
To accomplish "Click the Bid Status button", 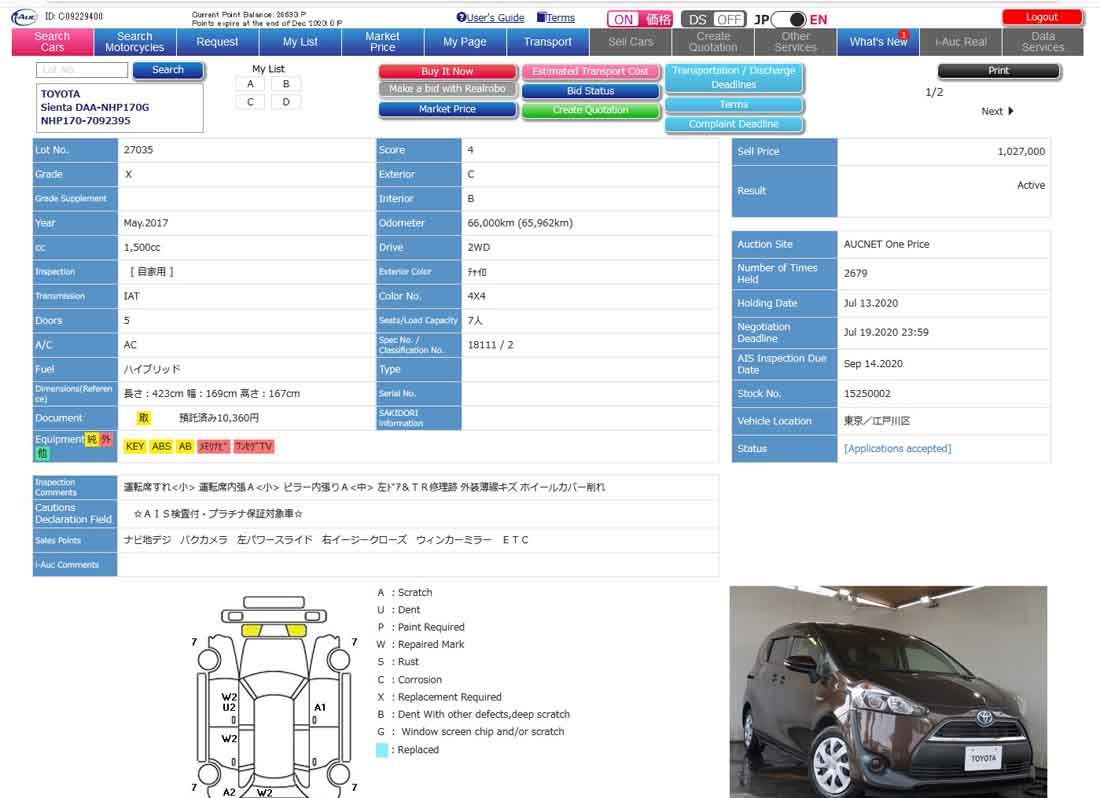I will [591, 91].
